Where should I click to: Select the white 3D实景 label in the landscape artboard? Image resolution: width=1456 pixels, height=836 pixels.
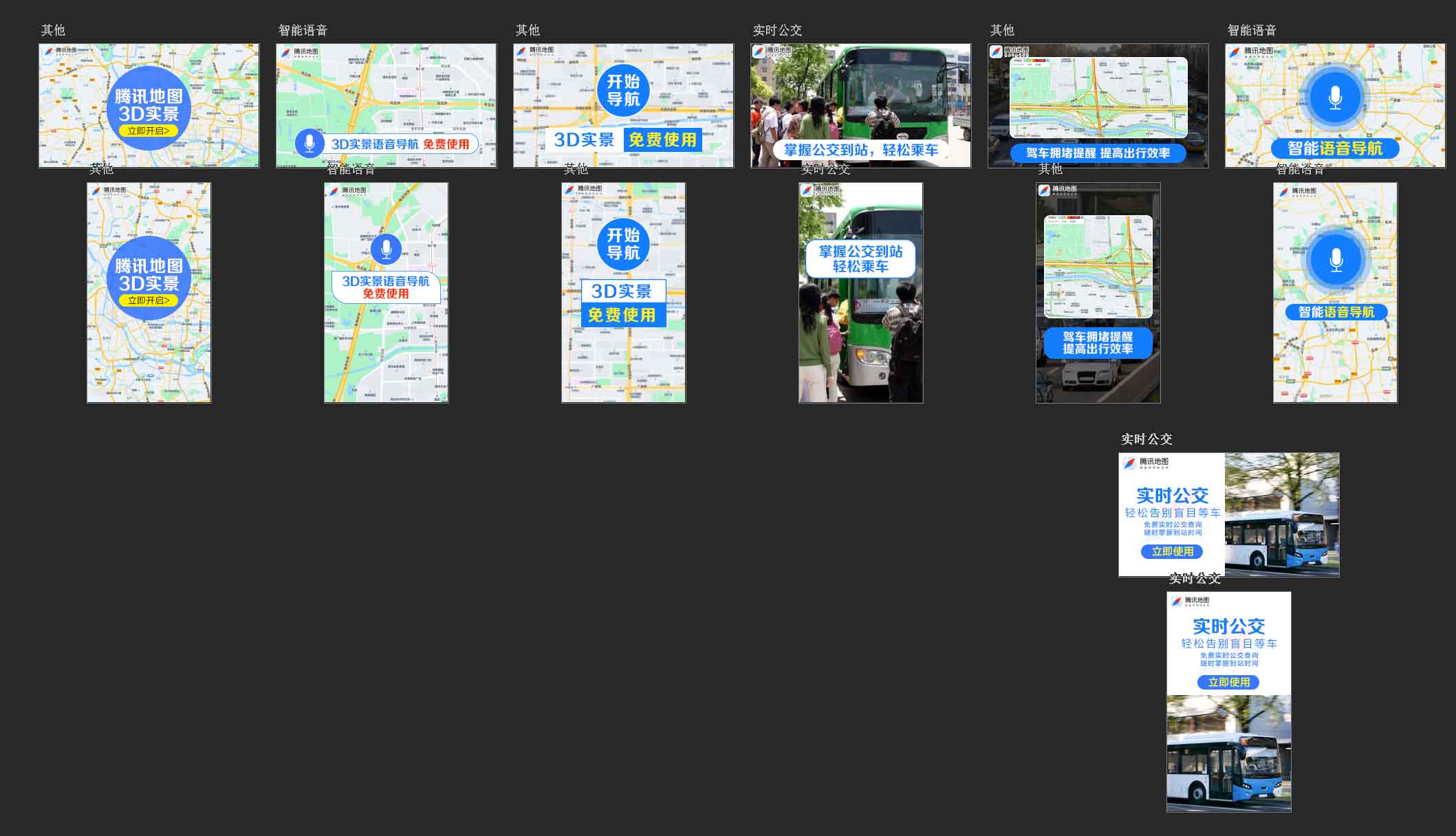click(585, 140)
